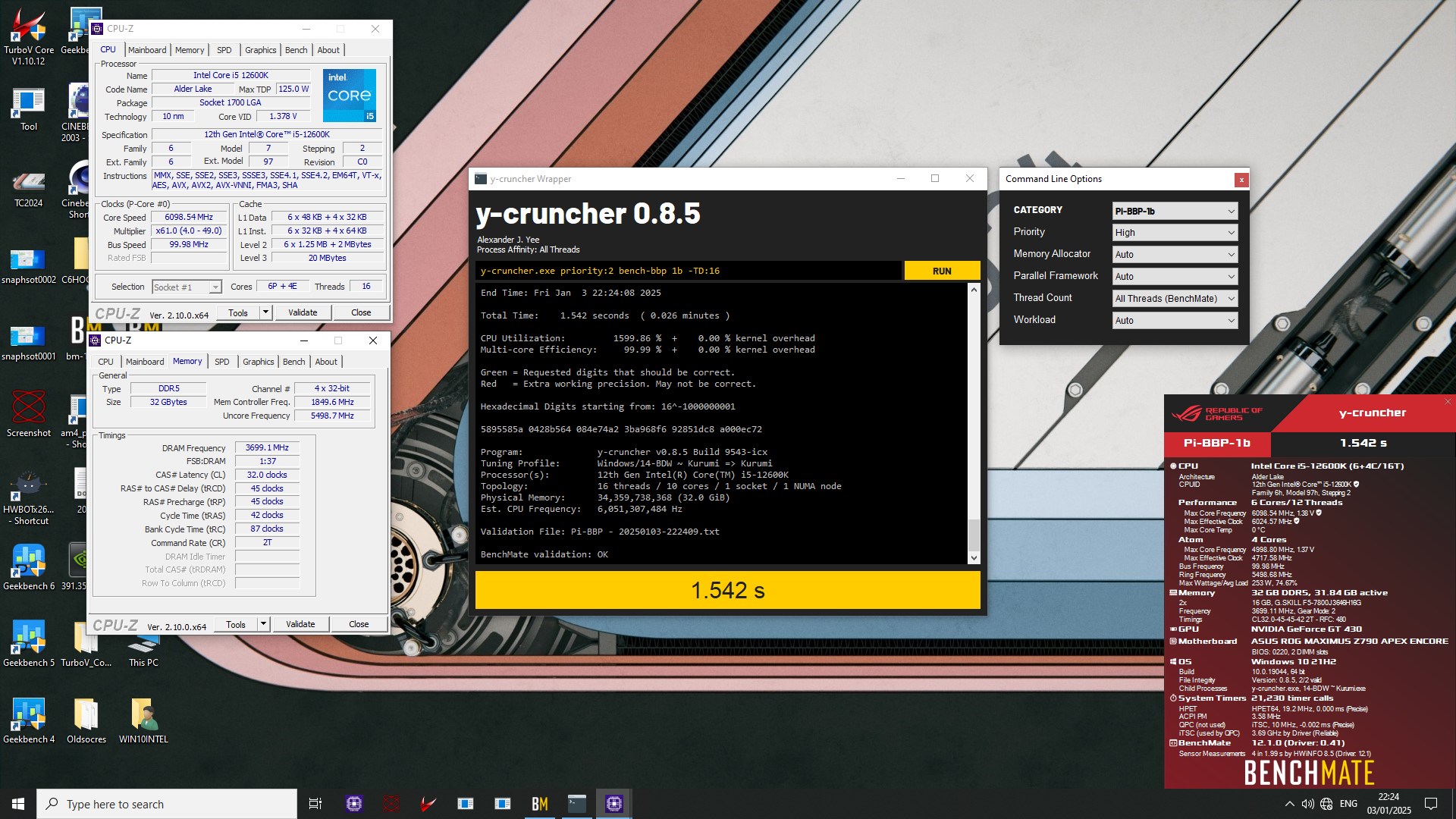Screen dimensions: 1456x819
Task: Expand the Tools arrow in upper CPU-Z window
Action: tap(265, 312)
